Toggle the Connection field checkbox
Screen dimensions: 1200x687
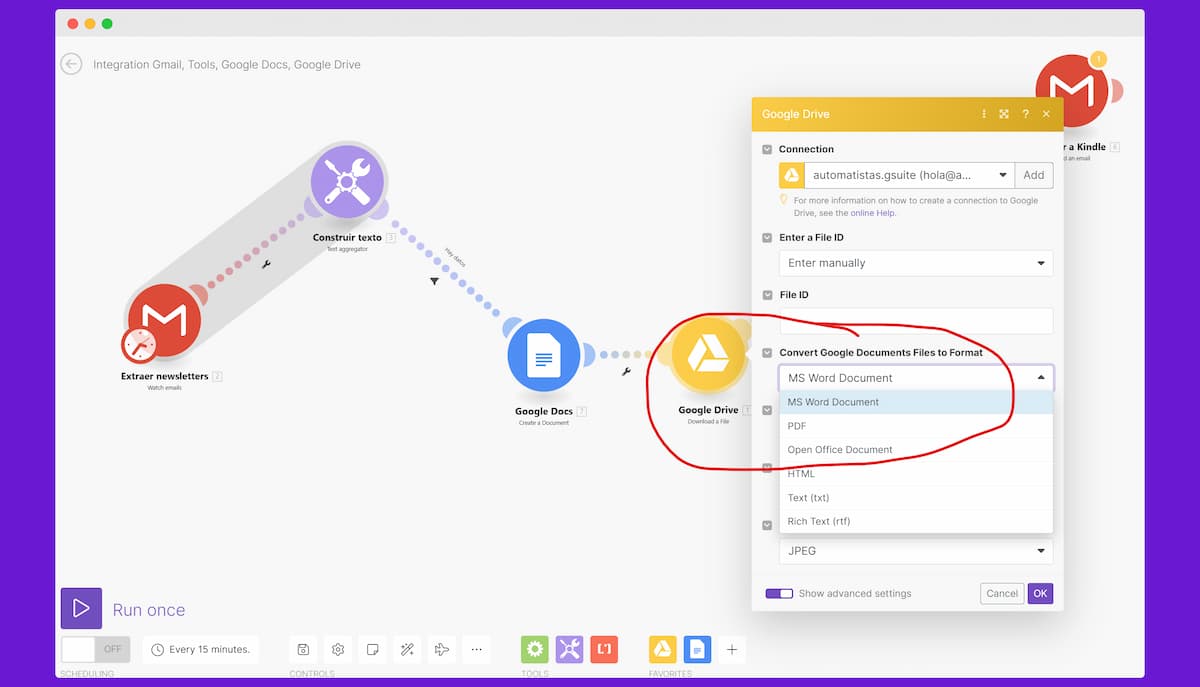(x=767, y=149)
